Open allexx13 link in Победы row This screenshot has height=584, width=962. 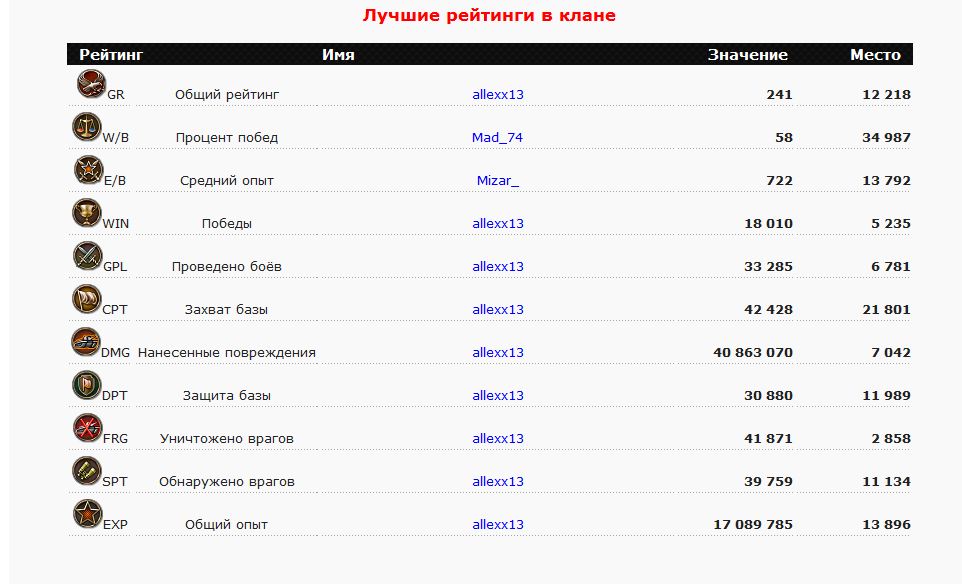coord(498,224)
